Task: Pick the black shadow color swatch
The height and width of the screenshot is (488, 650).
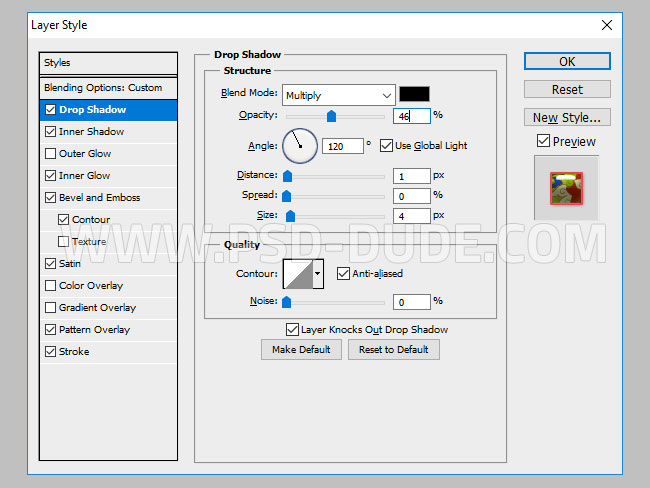Action: (x=414, y=95)
